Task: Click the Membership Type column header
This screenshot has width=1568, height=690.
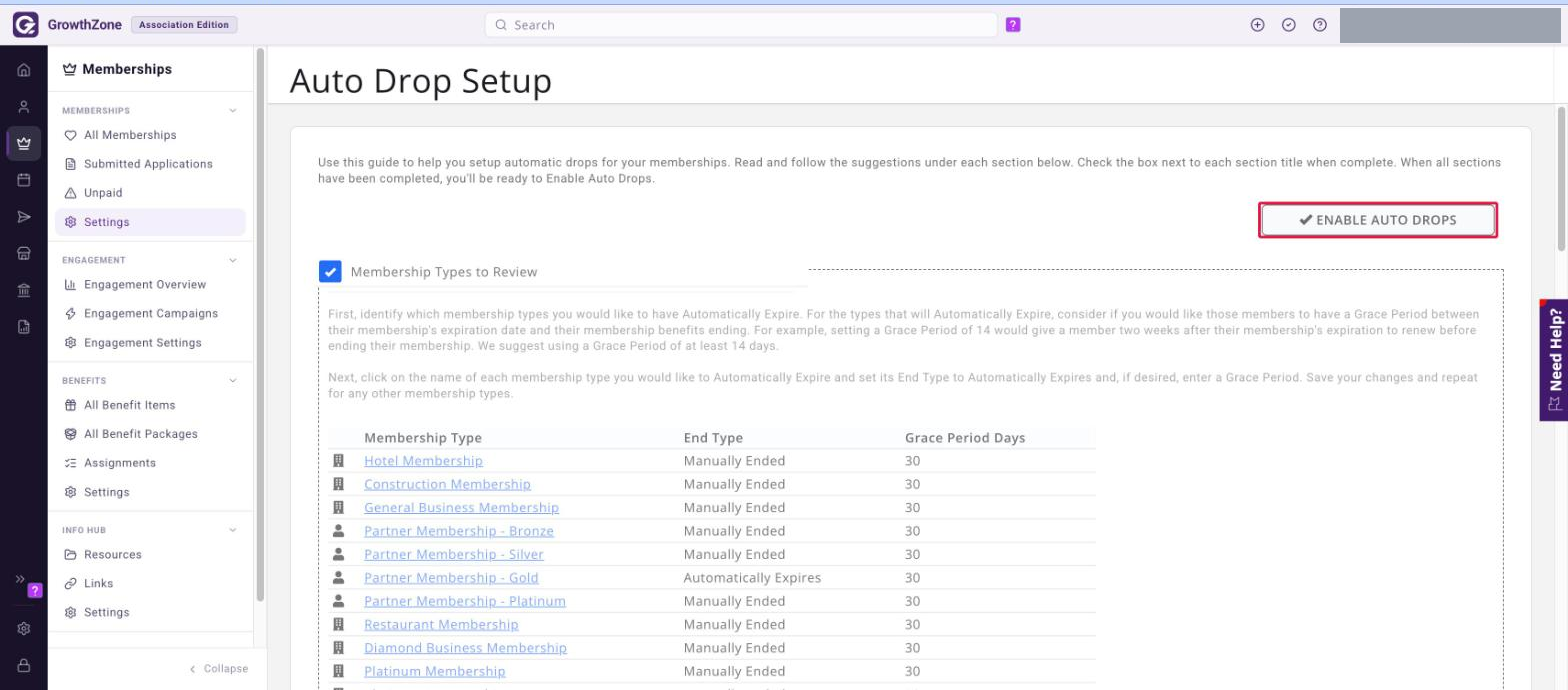Action: 423,438
